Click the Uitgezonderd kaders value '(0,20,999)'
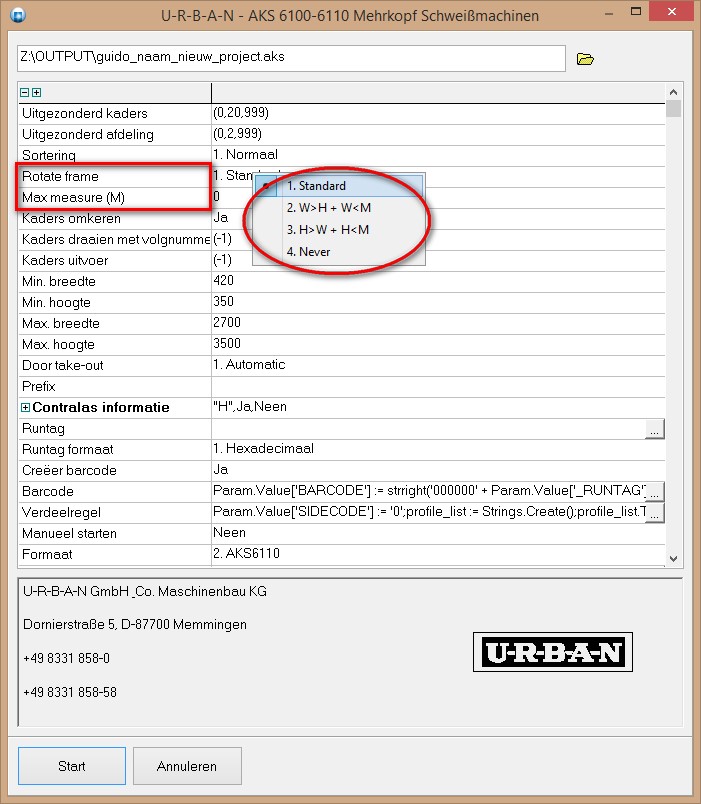 241,113
